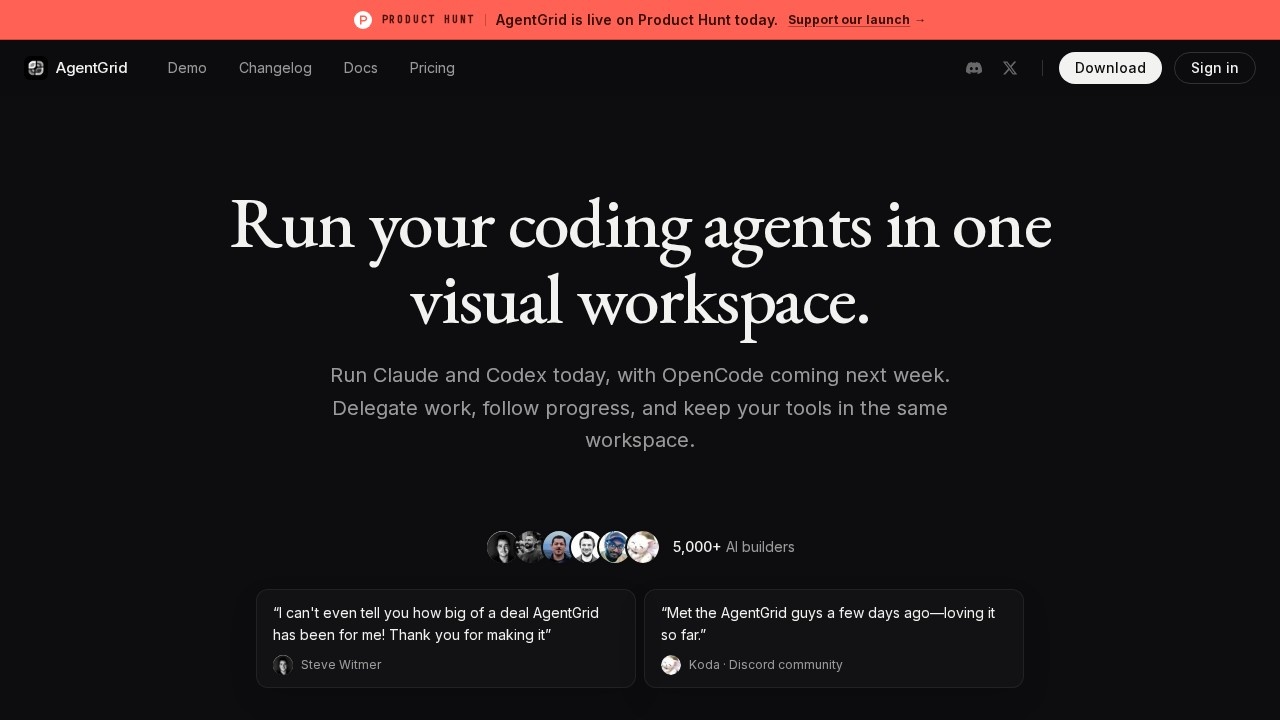Viewport: 1280px width, 720px height.
Task: Click the 'PRODUCT HUNT' wordmark text
Action: (x=428, y=20)
